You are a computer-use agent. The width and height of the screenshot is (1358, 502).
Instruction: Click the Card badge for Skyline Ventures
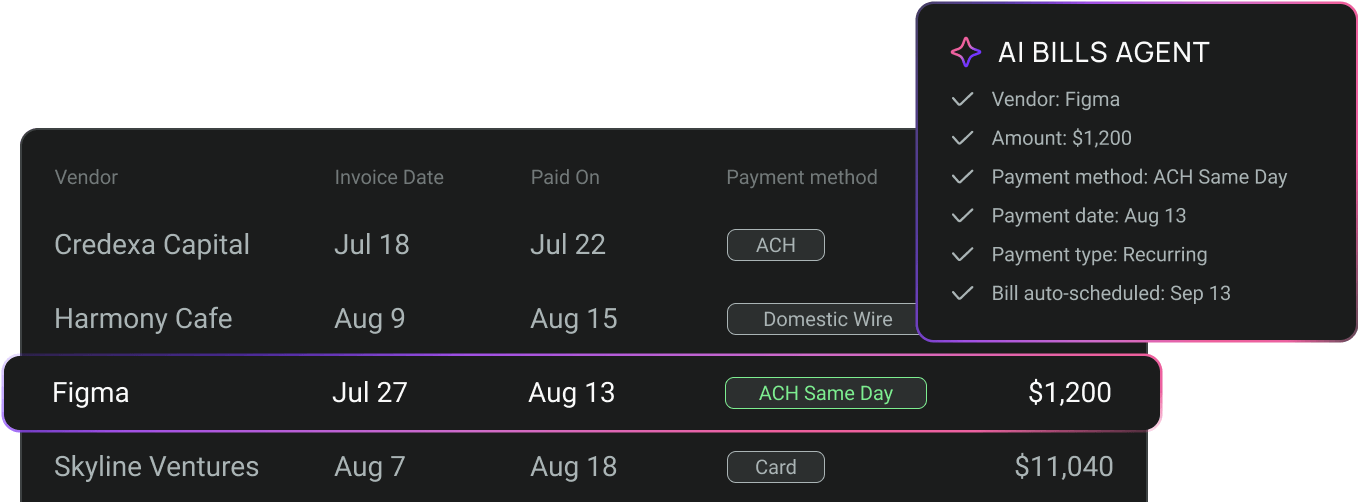click(776, 466)
